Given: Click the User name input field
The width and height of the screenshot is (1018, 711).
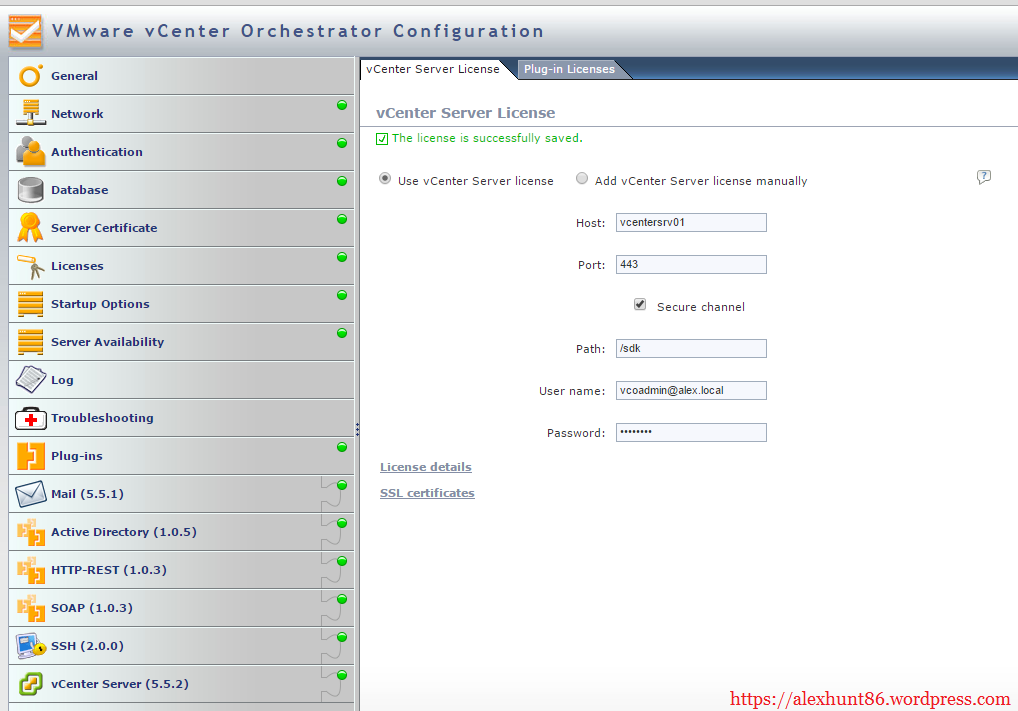Looking at the screenshot, I should click(691, 390).
